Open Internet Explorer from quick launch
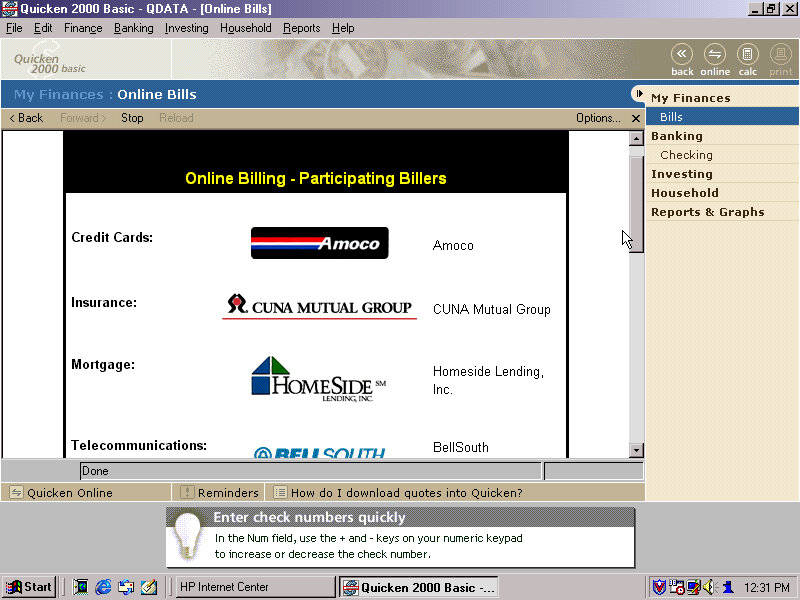Viewport: 800px width, 600px height. click(x=103, y=587)
